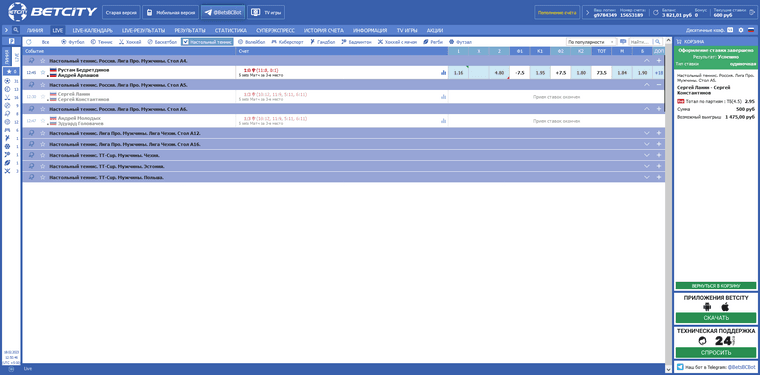This screenshot has width=760, height=375.
Task: Click the Найти search input field
Action: [x=641, y=42]
